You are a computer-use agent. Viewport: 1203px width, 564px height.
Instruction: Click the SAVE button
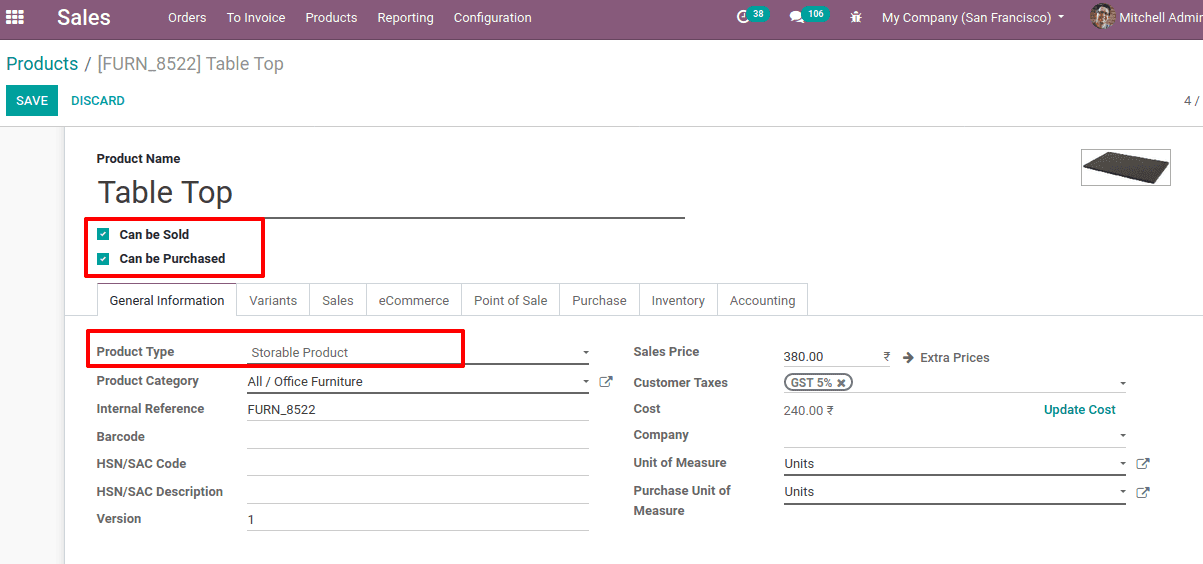click(32, 101)
